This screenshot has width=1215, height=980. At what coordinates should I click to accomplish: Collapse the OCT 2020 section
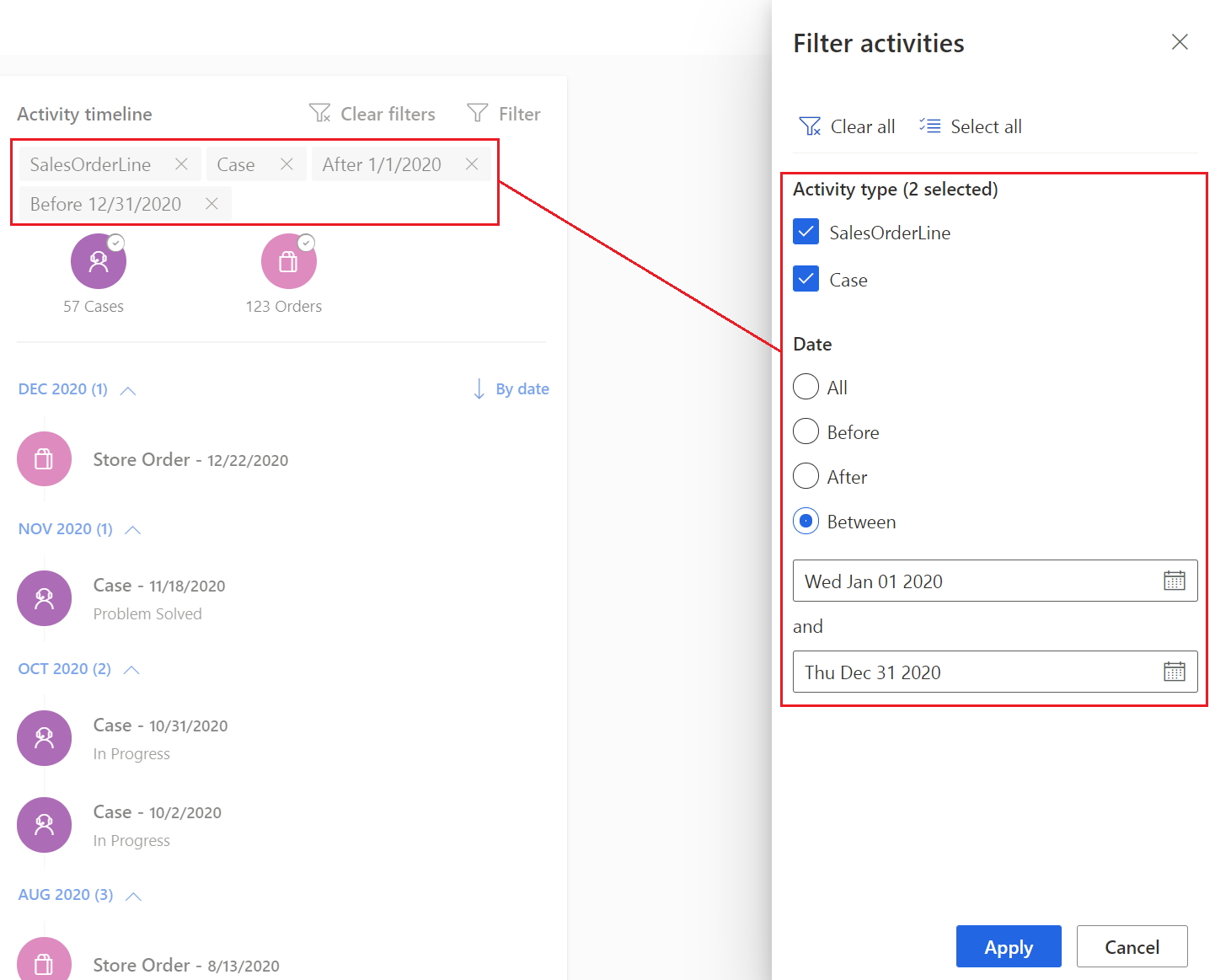[131, 669]
